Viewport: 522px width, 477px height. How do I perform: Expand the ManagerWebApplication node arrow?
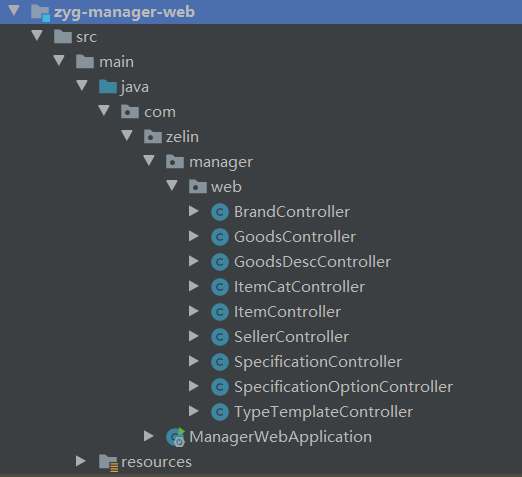[149, 436]
